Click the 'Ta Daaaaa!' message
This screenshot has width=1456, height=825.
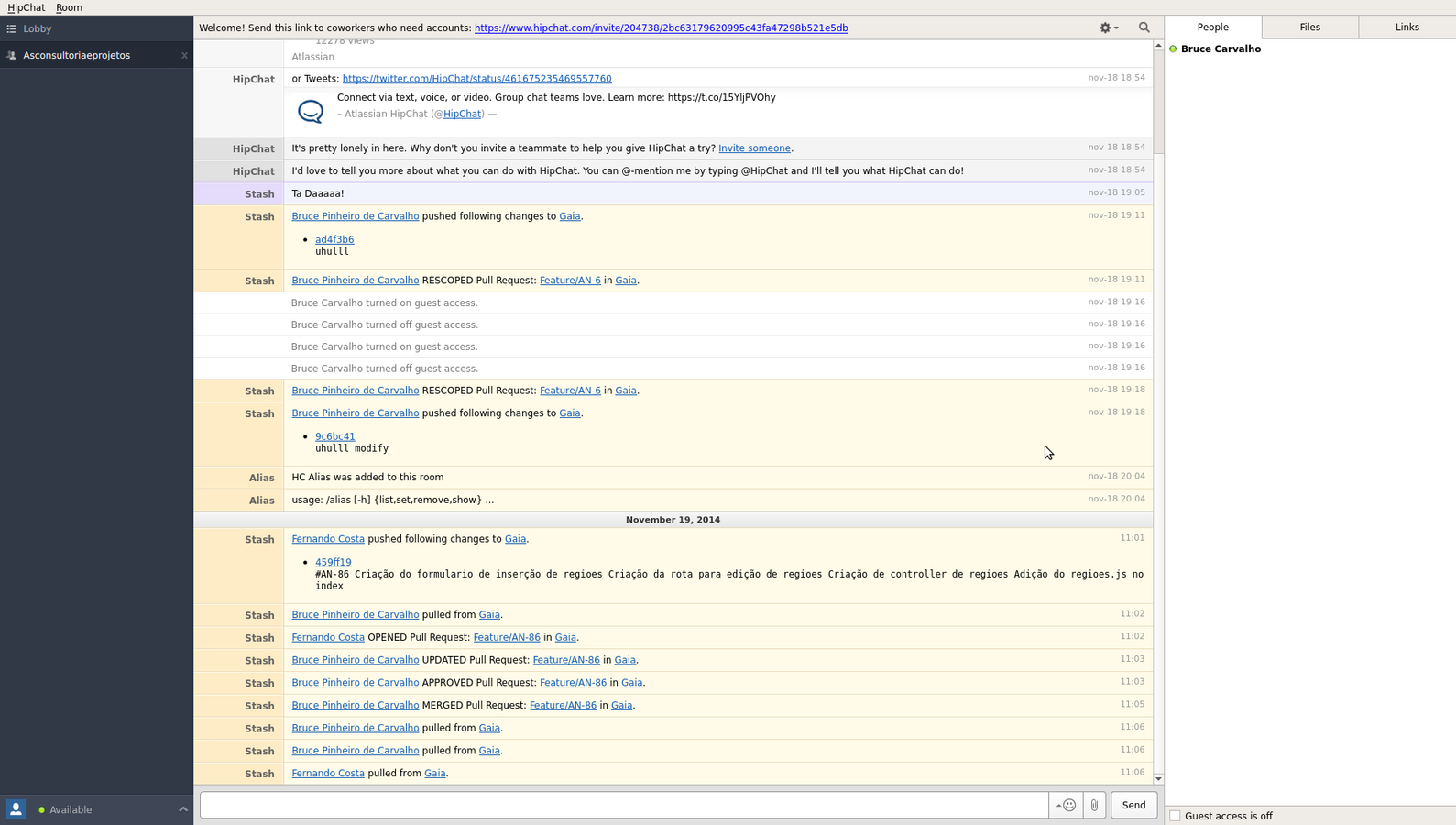(x=318, y=193)
